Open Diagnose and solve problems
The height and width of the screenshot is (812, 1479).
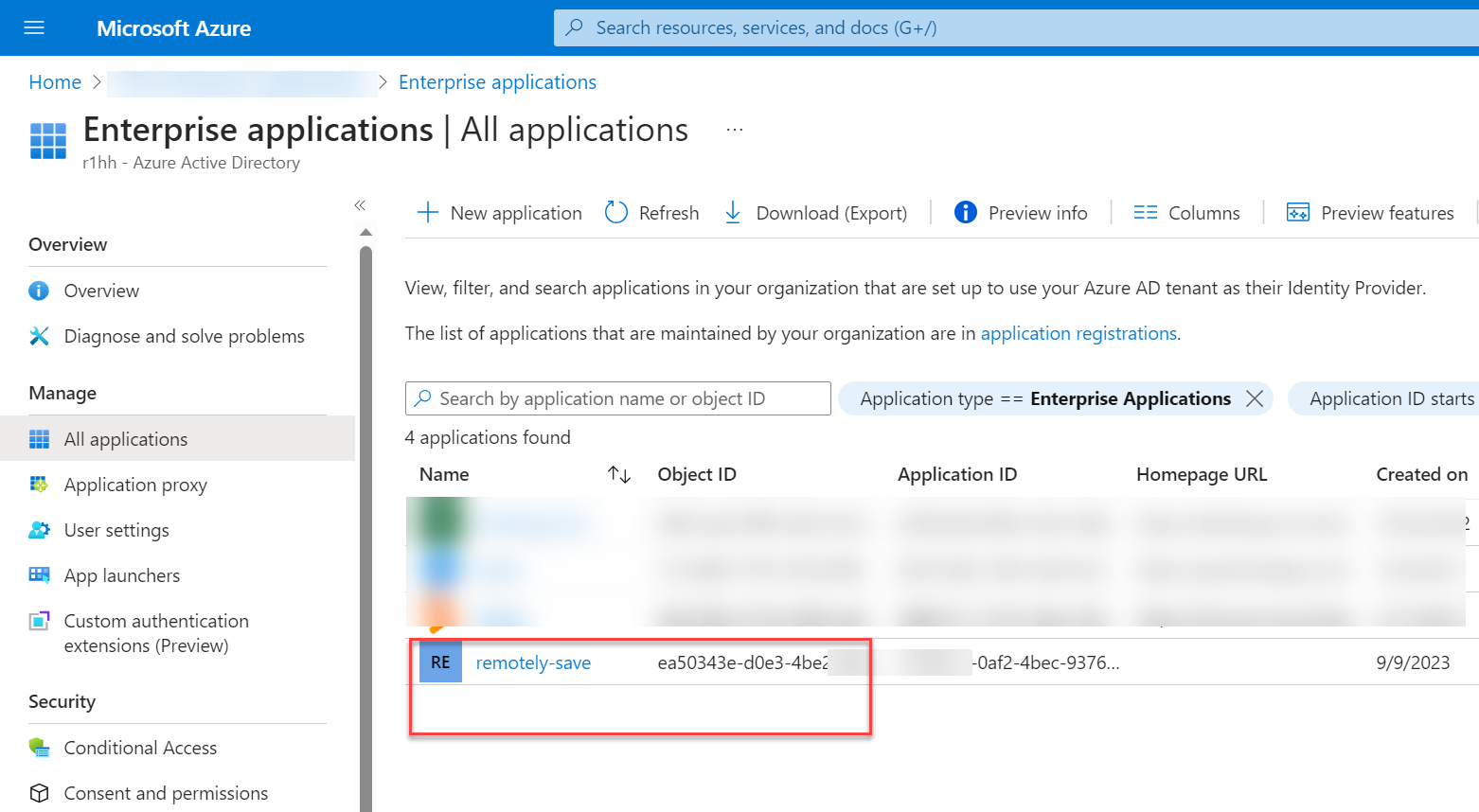click(184, 336)
